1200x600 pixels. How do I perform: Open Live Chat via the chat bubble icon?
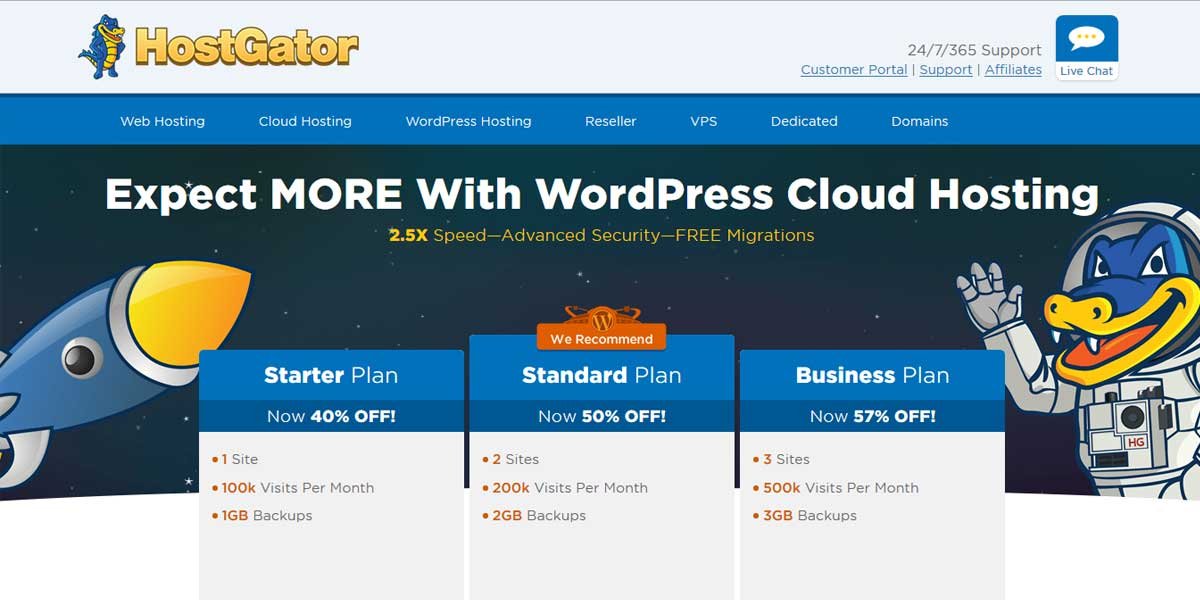tap(1086, 38)
